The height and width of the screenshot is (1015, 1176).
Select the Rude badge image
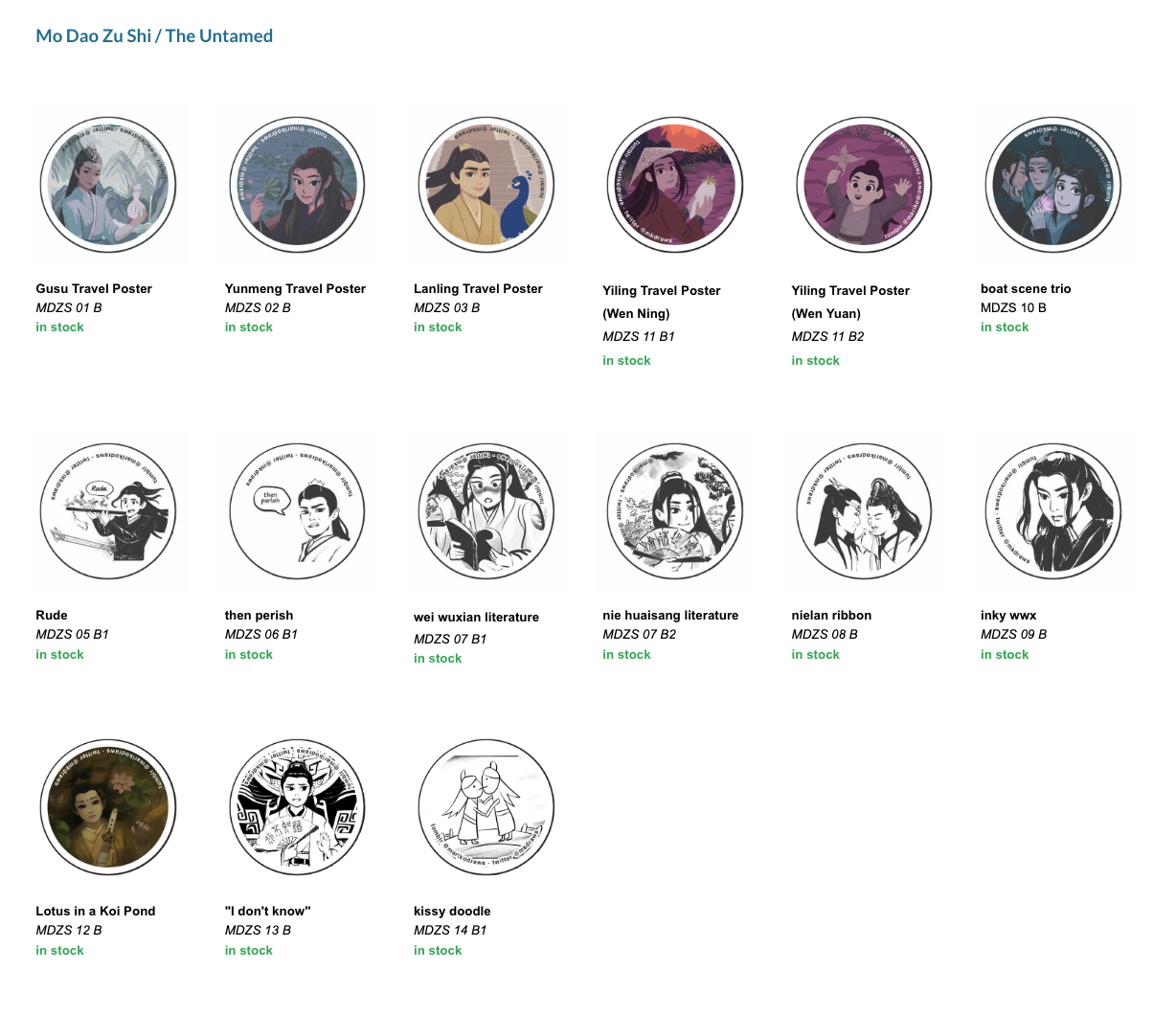click(108, 511)
